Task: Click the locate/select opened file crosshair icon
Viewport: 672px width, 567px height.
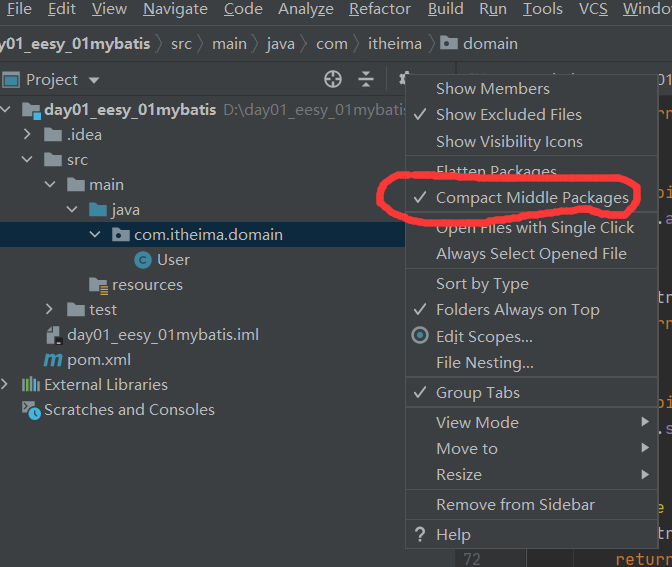Action: point(333,79)
